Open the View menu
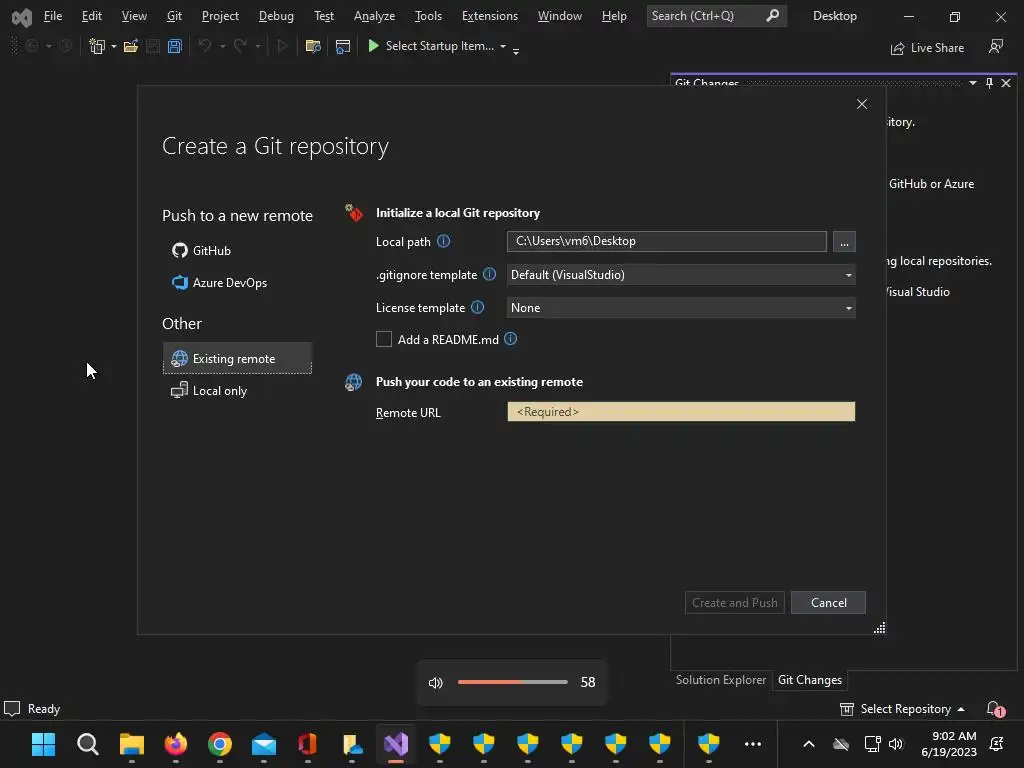The height and width of the screenshot is (768, 1024). coord(134,16)
